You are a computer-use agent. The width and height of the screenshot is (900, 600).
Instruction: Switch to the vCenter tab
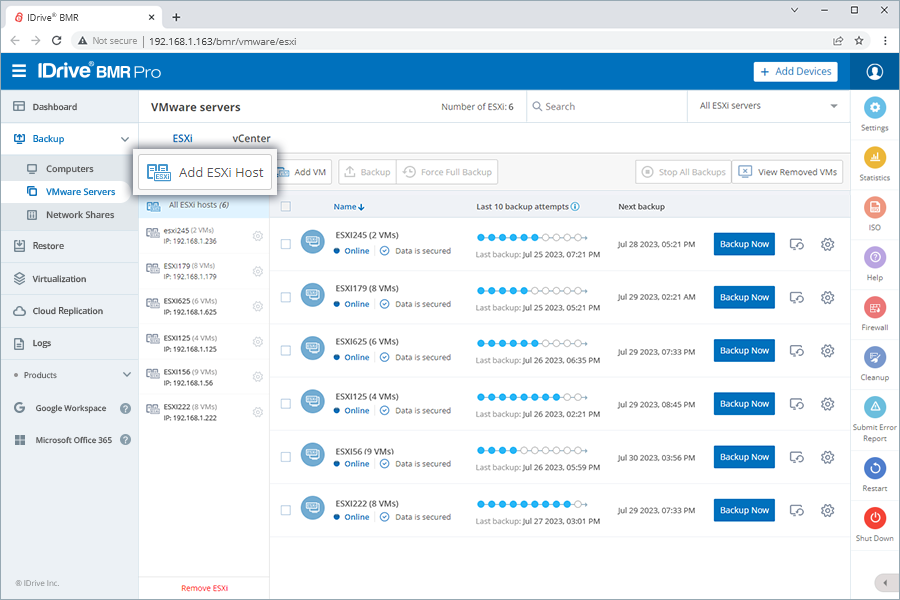(251, 139)
